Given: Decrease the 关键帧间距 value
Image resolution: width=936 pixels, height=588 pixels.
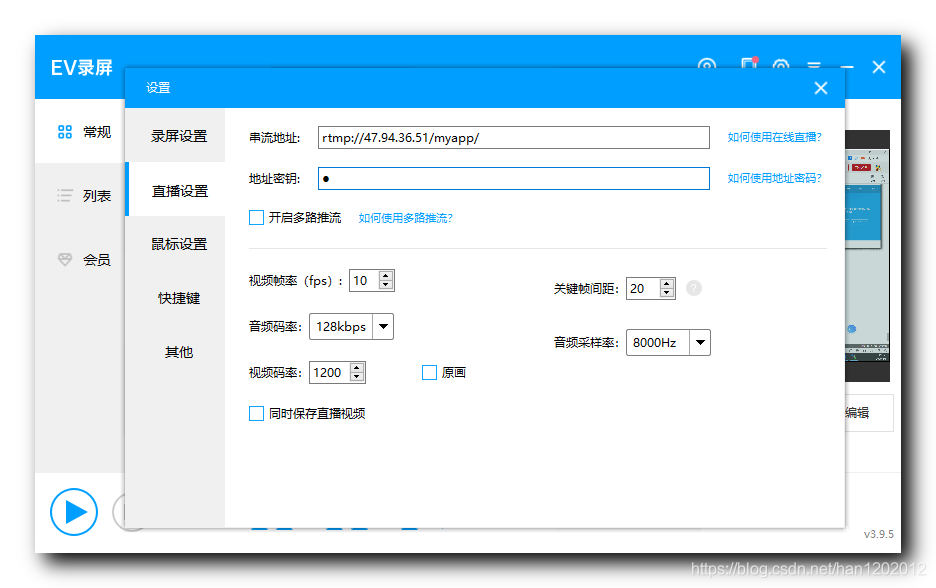Looking at the screenshot, I should [667, 293].
